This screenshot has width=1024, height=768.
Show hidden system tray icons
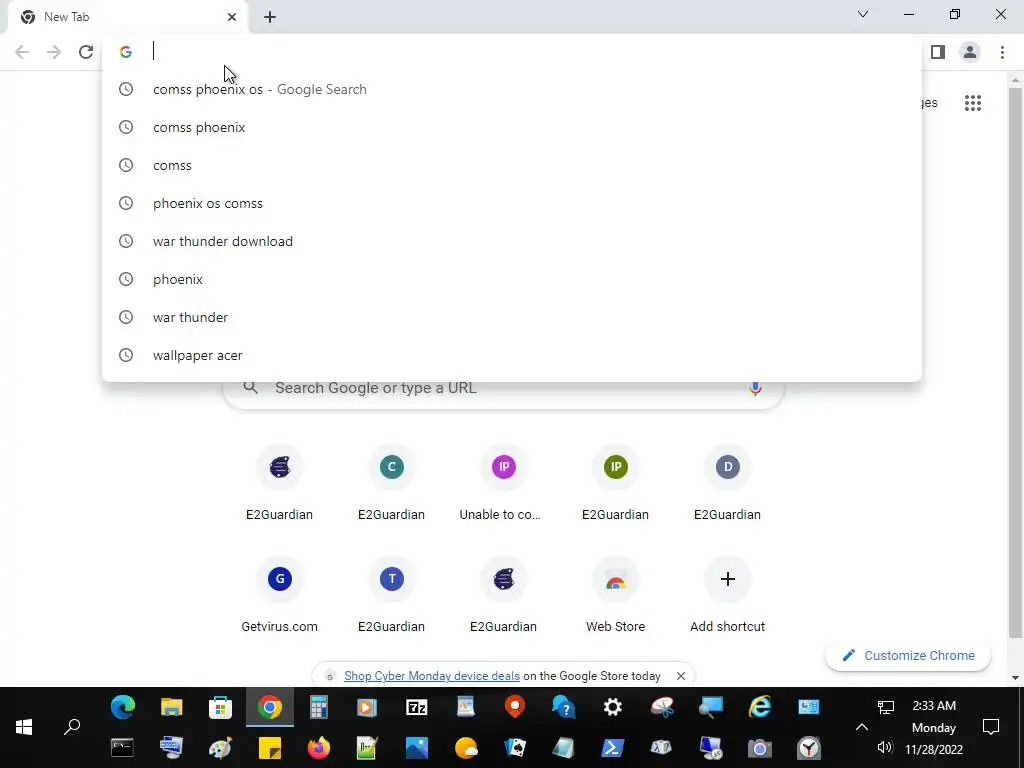coord(862,727)
